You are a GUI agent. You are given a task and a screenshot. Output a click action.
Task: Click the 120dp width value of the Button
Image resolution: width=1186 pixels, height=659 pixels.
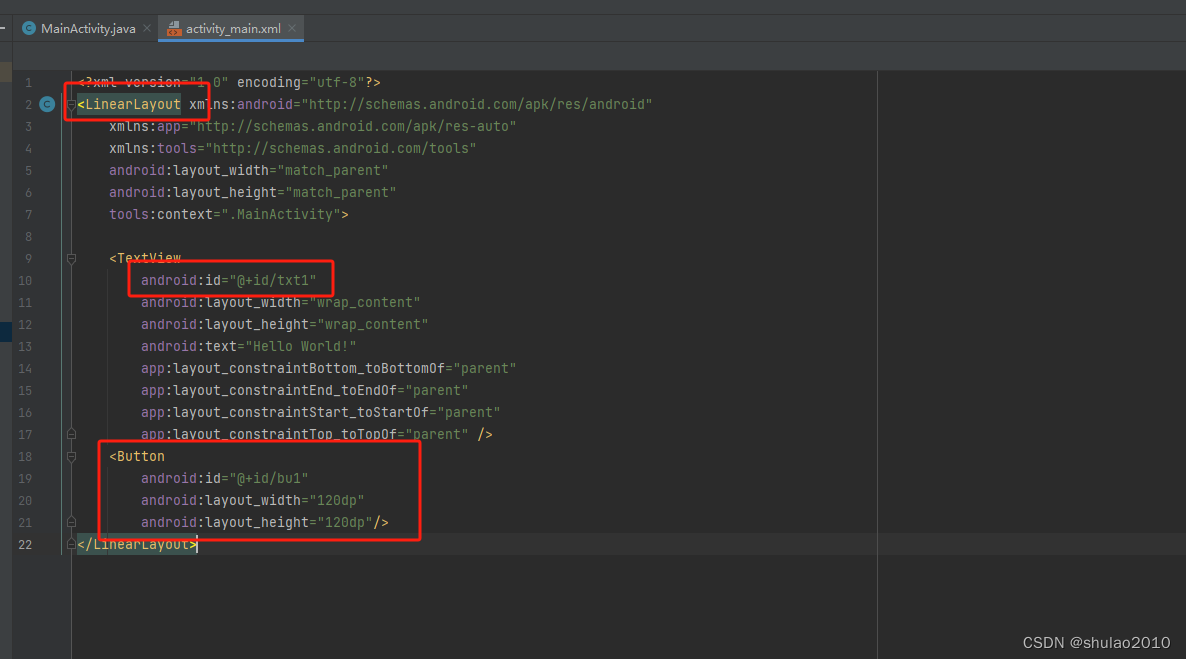pyautogui.click(x=341, y=500)
